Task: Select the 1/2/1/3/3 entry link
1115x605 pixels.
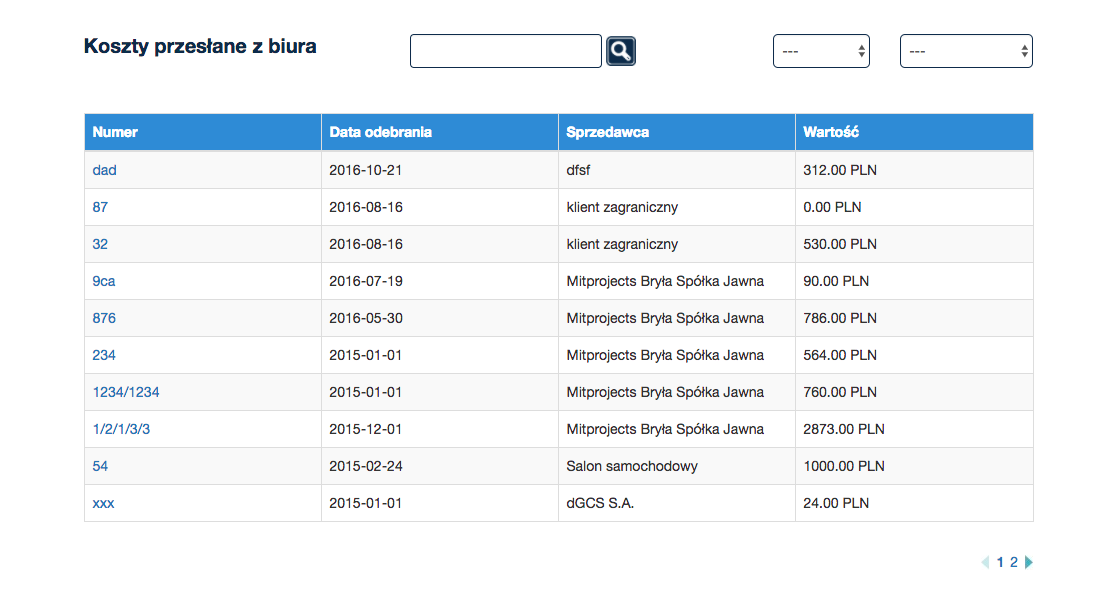Action: pyautogui.click(x=121, y=429)
